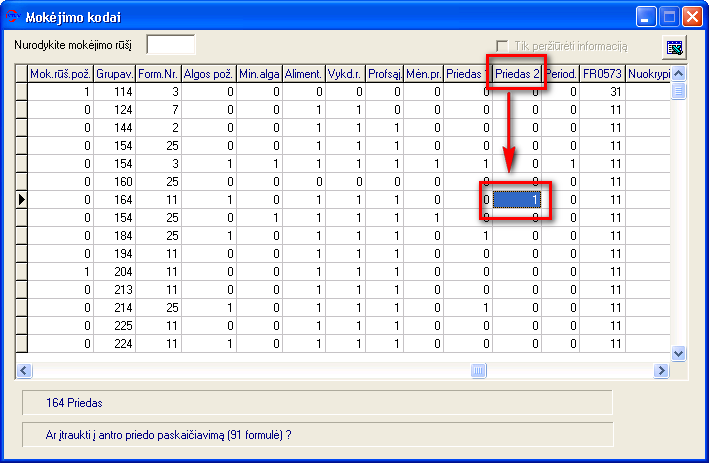Click the 'Priedas 2' column header
This screenshot has height=463, width=709.
tap(517, 74)
